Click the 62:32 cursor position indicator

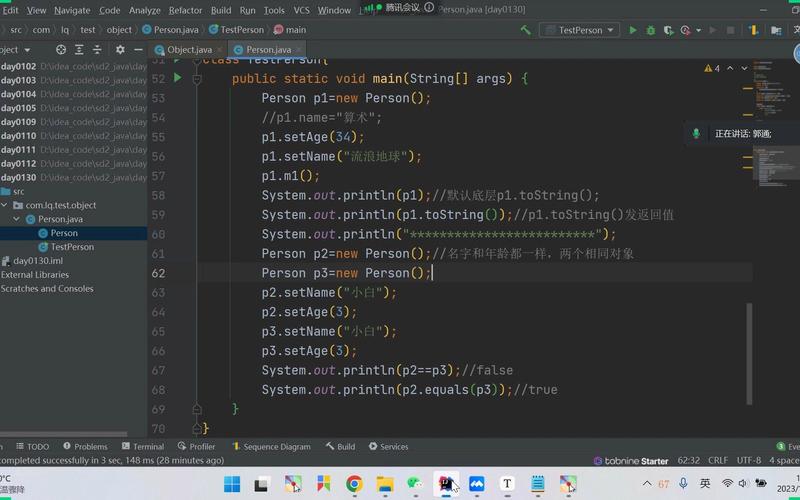pyautogui.click(x=688, y=460)
